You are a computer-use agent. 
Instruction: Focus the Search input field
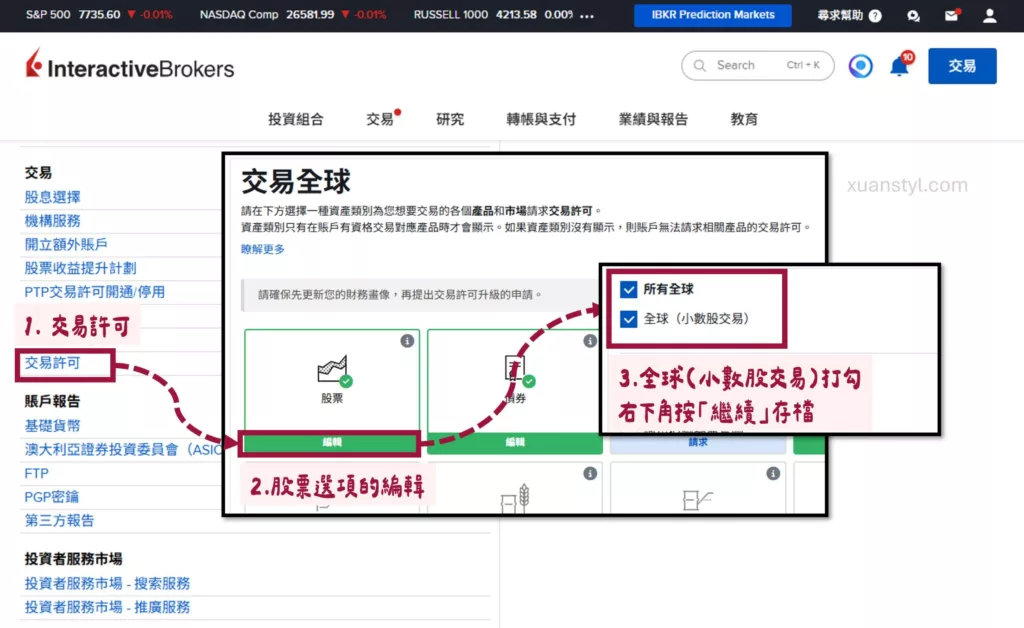click(x=758, y=65)
